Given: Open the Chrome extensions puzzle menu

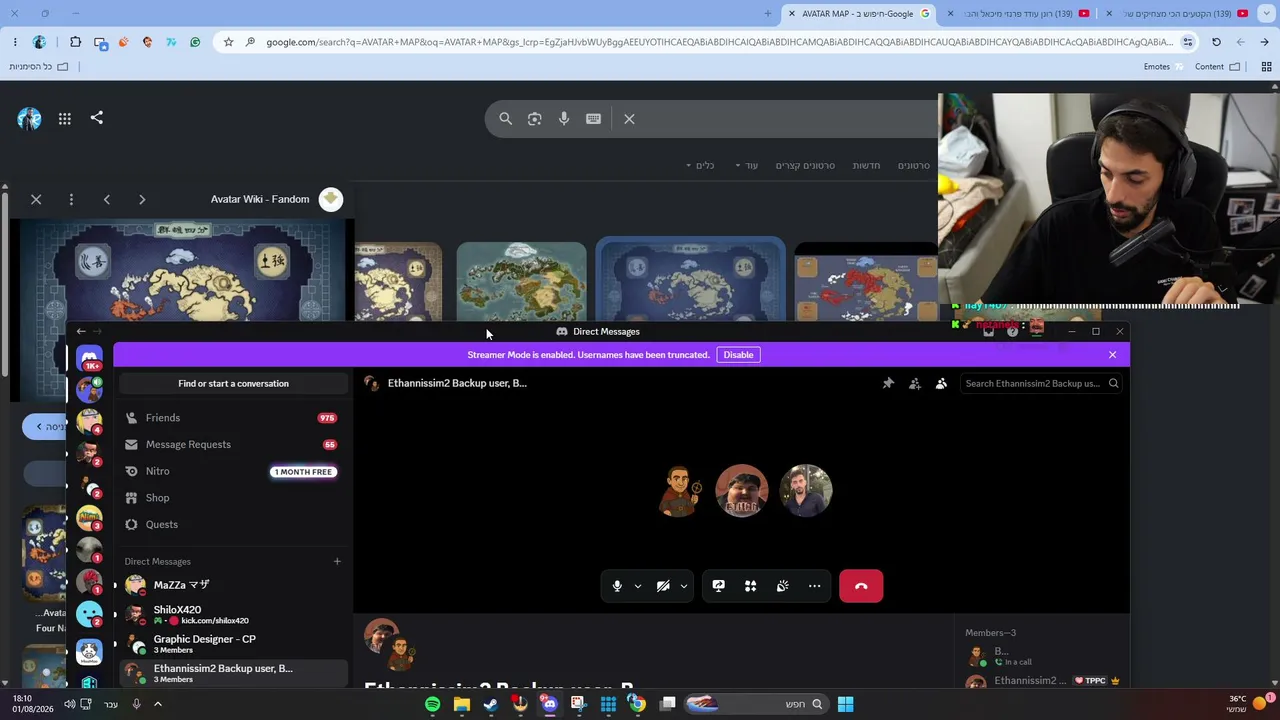Looking at the screenshot, I should pos(75,42).
